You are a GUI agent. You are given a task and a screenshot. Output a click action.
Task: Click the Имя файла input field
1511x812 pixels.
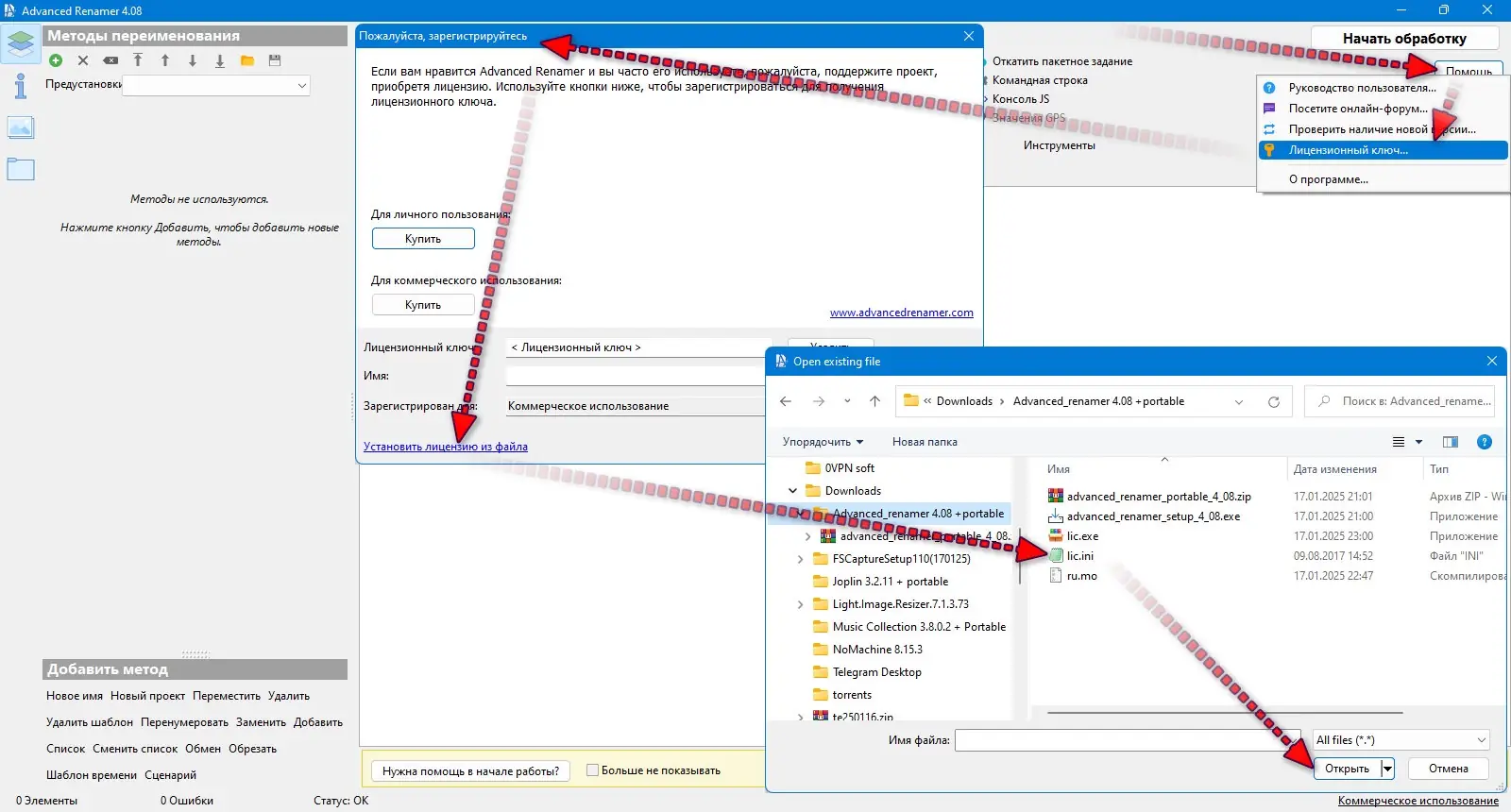click(1127, 740)
